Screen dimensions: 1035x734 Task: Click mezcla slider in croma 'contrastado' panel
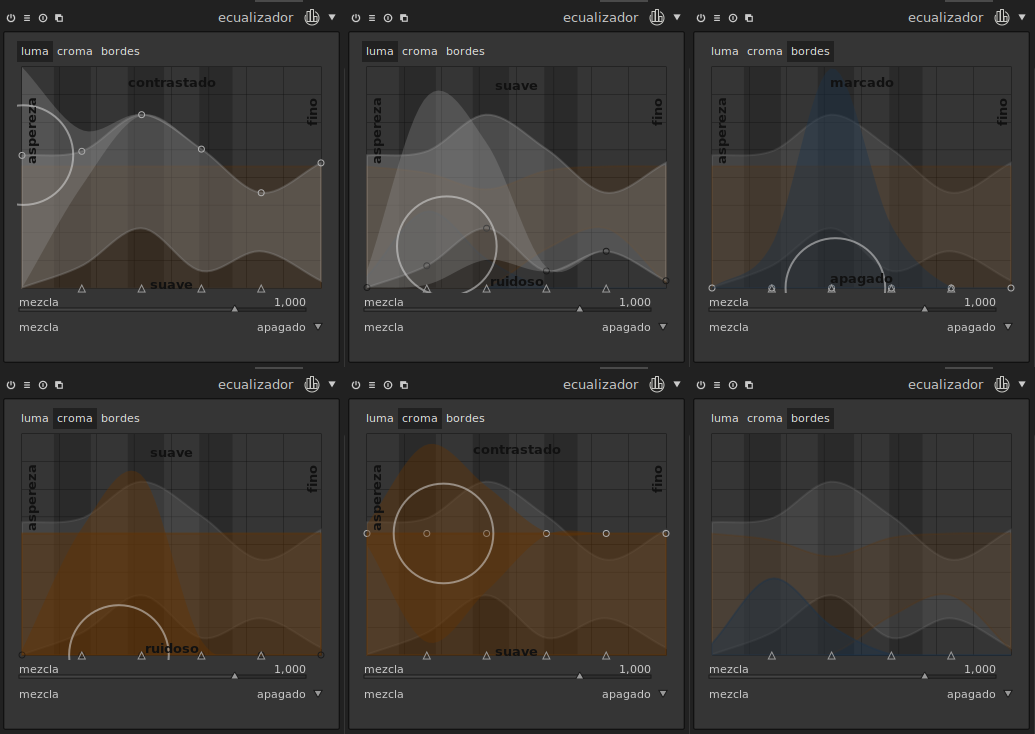point(507,671)
